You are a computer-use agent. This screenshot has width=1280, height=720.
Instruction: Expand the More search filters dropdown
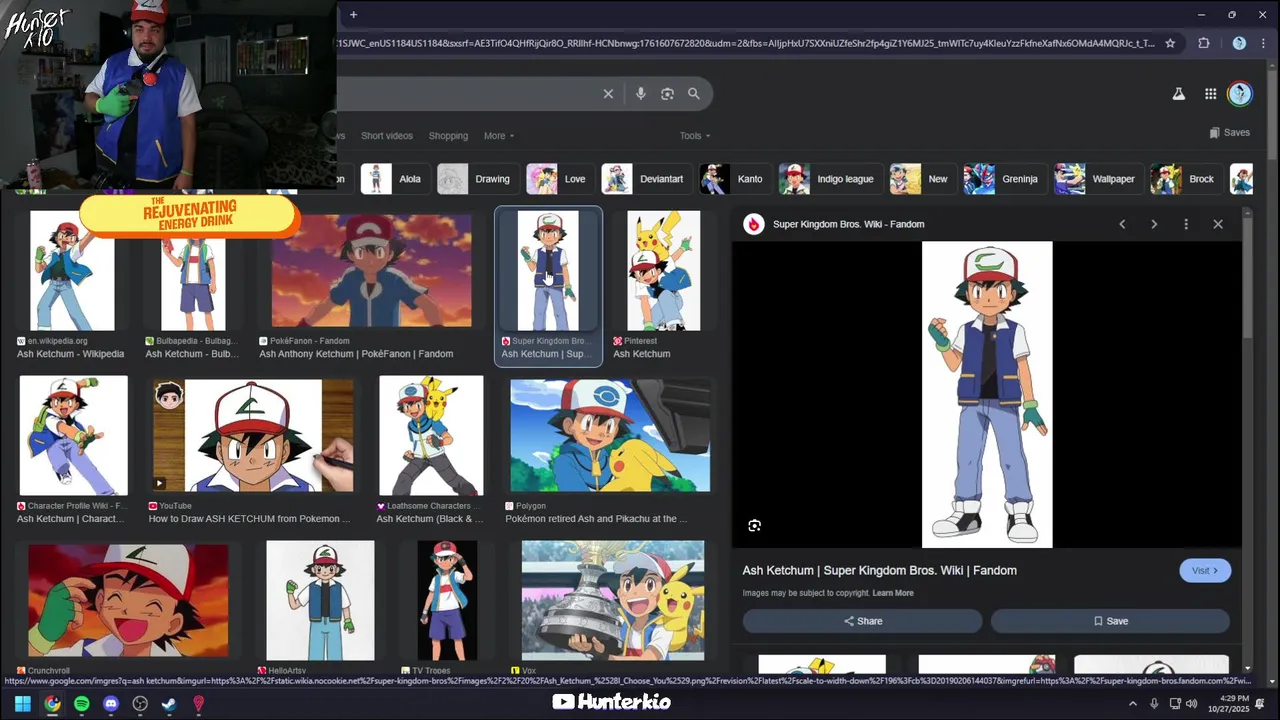(x=499, y=136)
